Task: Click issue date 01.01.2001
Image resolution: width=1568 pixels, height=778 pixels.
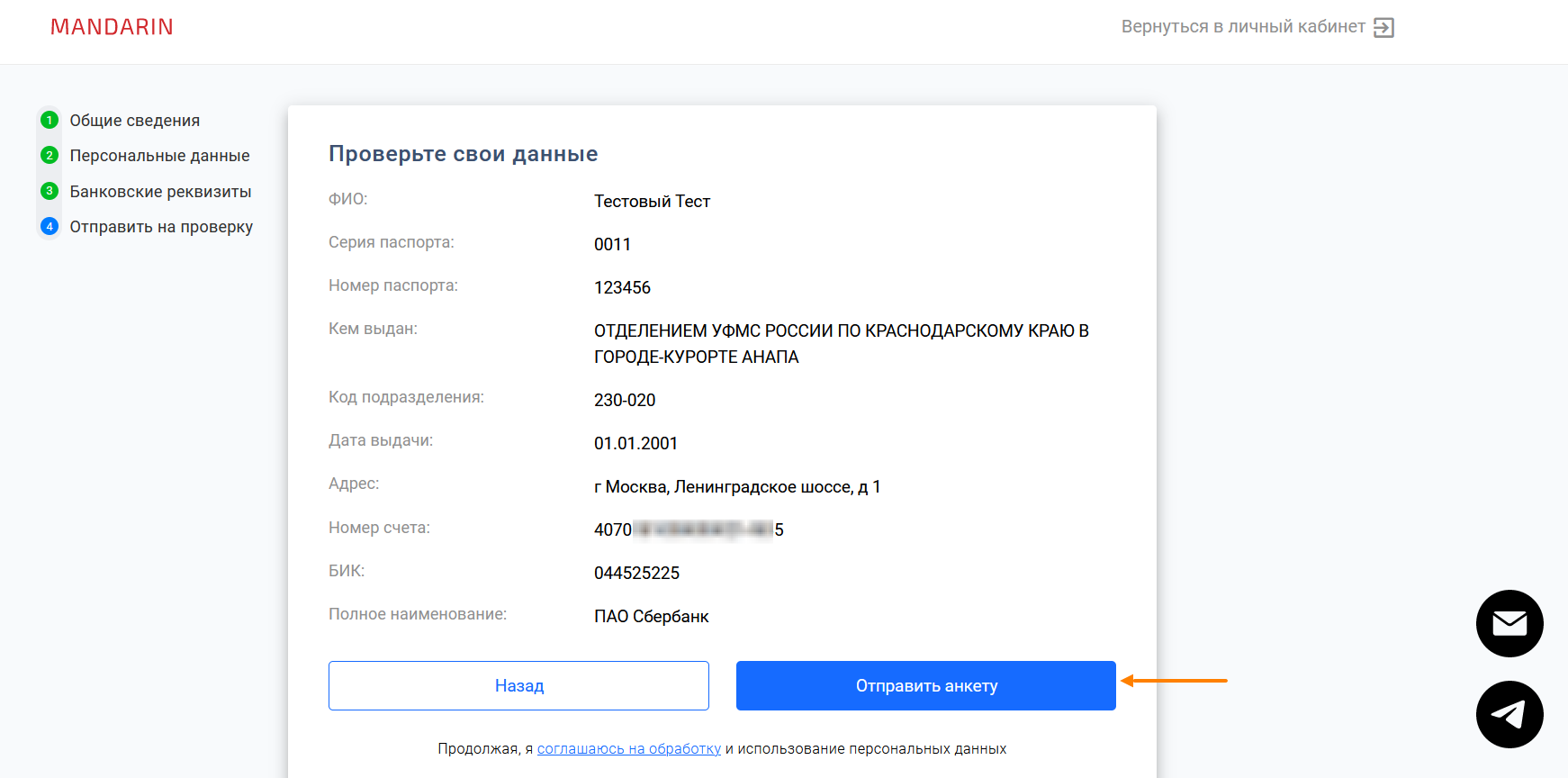Action: 636,444
